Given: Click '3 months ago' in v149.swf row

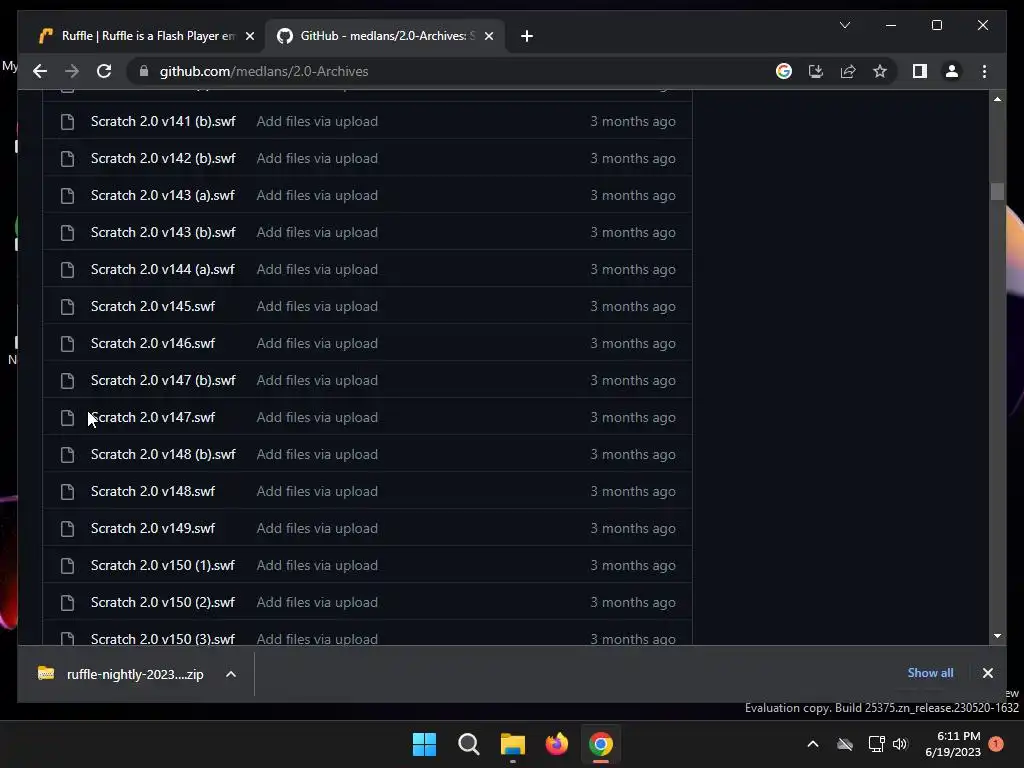Looking at the screenshot, I should pos(633,528).
